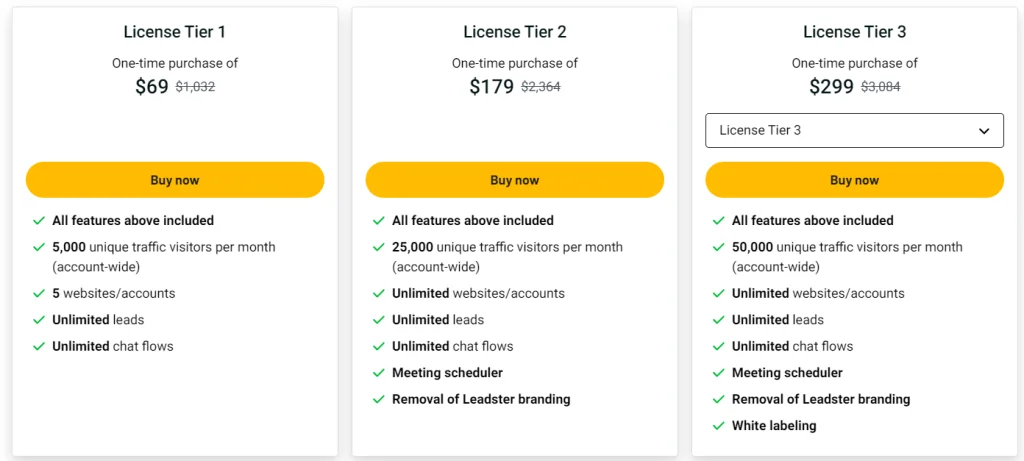This screenshot has height=461, width=1024.
Task: Click checkmark beside Tier 3 Unlimited leads
Action: tap(719, 320)
